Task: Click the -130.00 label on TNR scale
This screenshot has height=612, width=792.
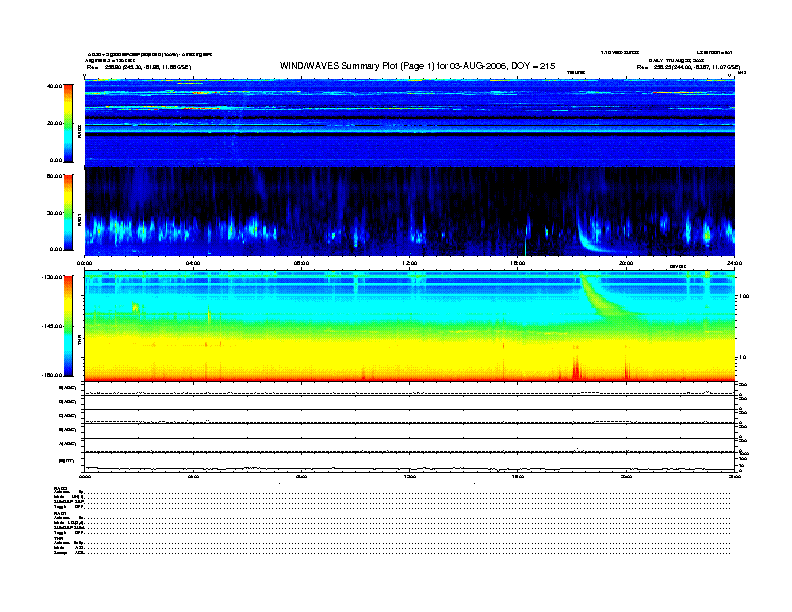Action: coord(53,277)
